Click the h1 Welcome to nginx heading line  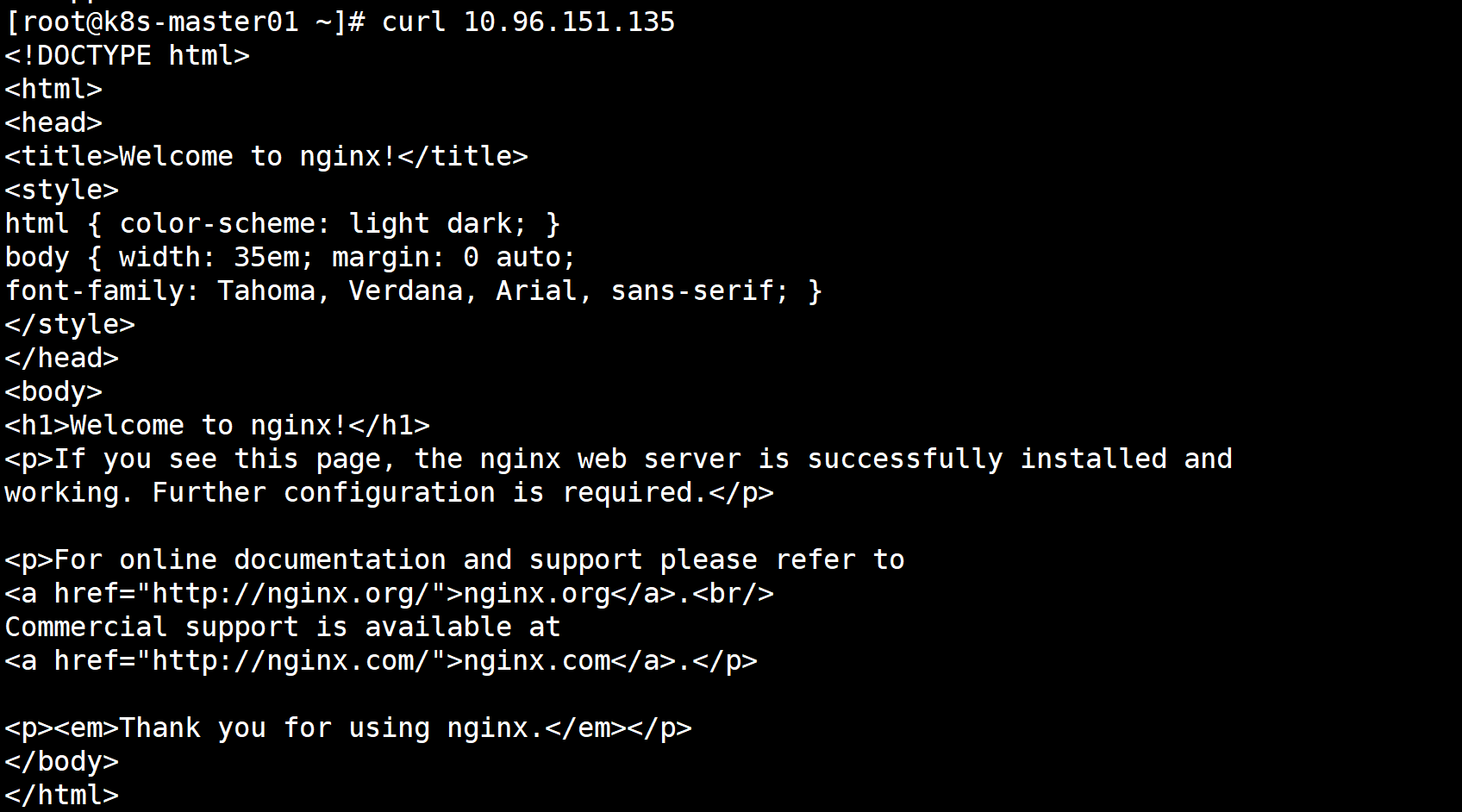tap(217, 426)
